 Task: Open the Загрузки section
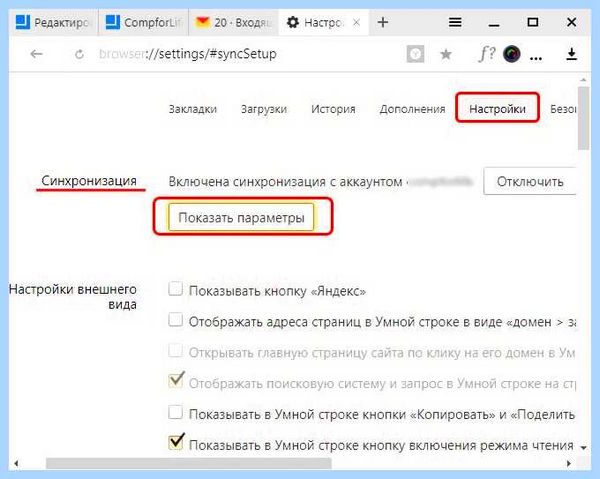pos(264,109)
